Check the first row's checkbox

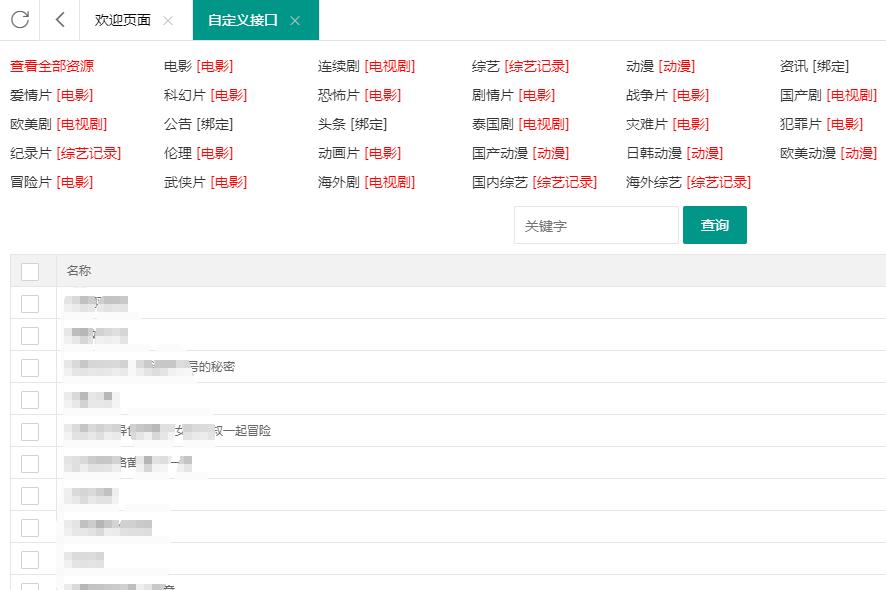[30, 303]
